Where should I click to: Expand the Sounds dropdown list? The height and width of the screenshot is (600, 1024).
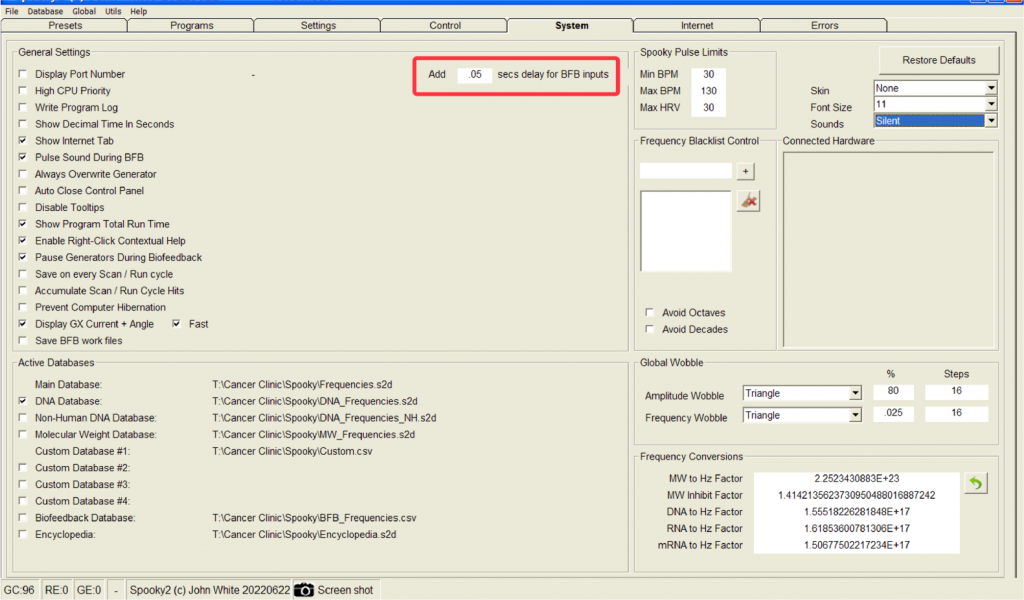(x=990, y=121)
